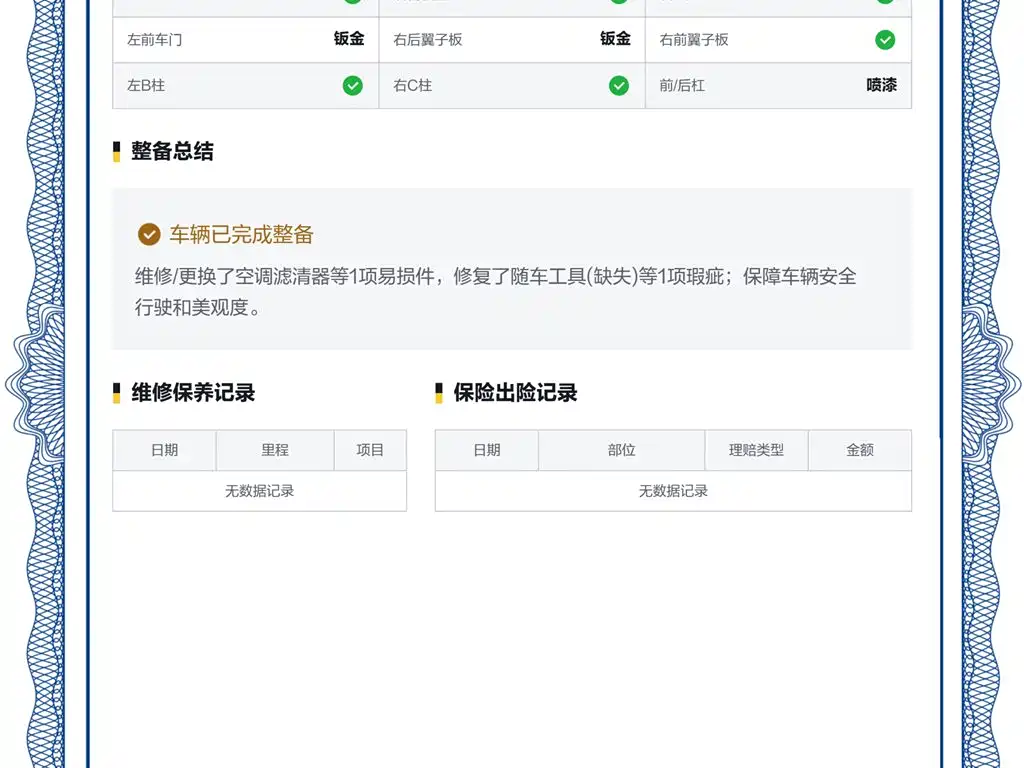
Task: Click the 日期 column in 保险出险记录 table
Action: click(x=487, y=450)
